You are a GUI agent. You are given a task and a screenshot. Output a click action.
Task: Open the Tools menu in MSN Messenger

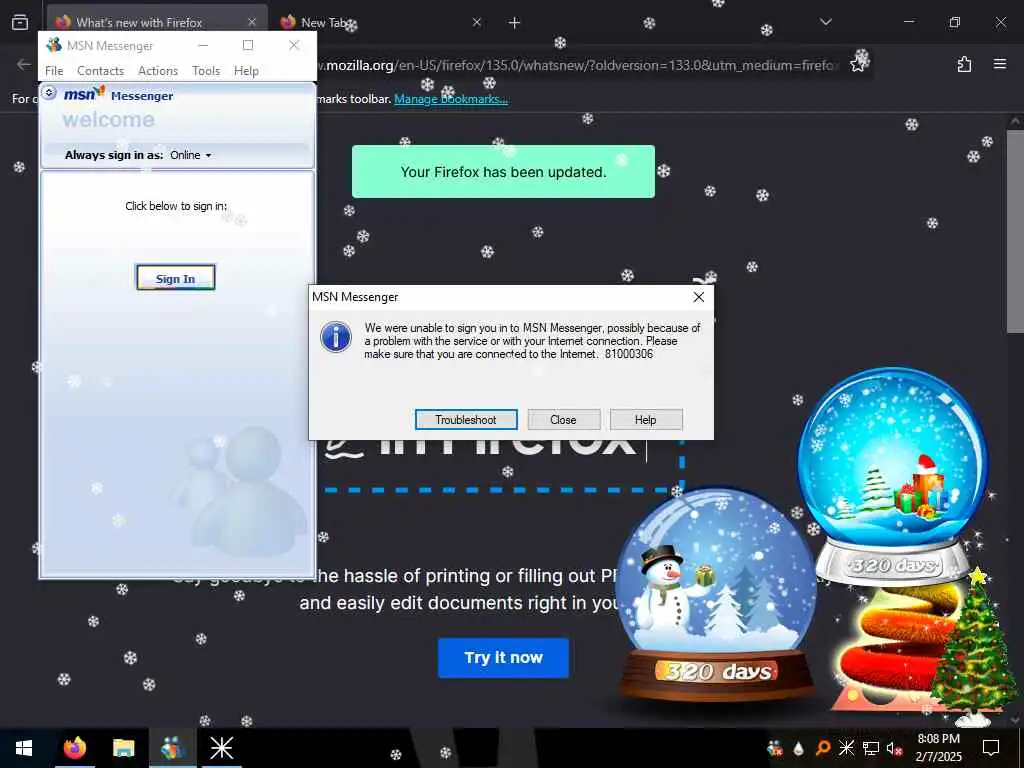206,71
